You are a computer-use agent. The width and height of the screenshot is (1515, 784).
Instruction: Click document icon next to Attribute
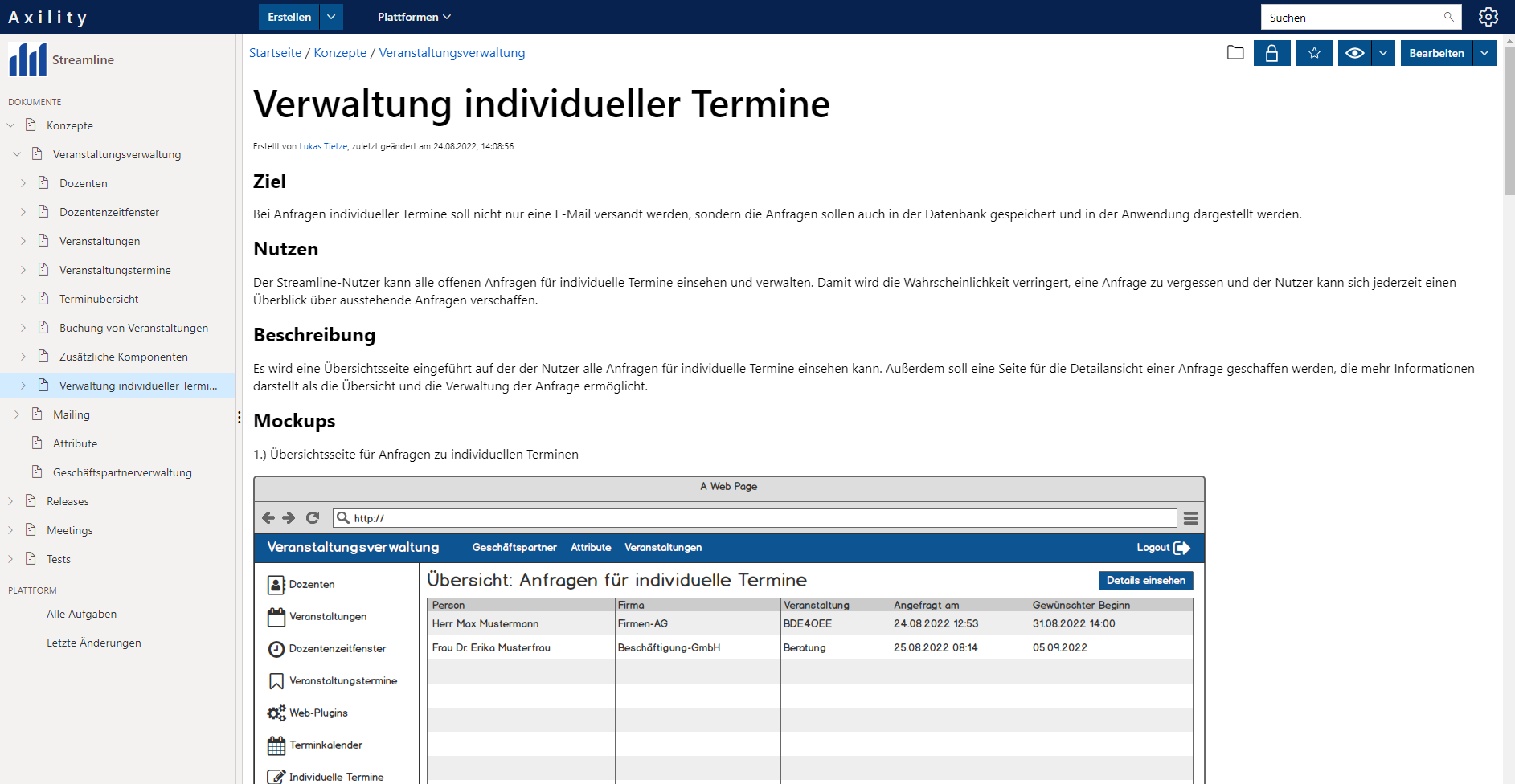pos(37,443)
